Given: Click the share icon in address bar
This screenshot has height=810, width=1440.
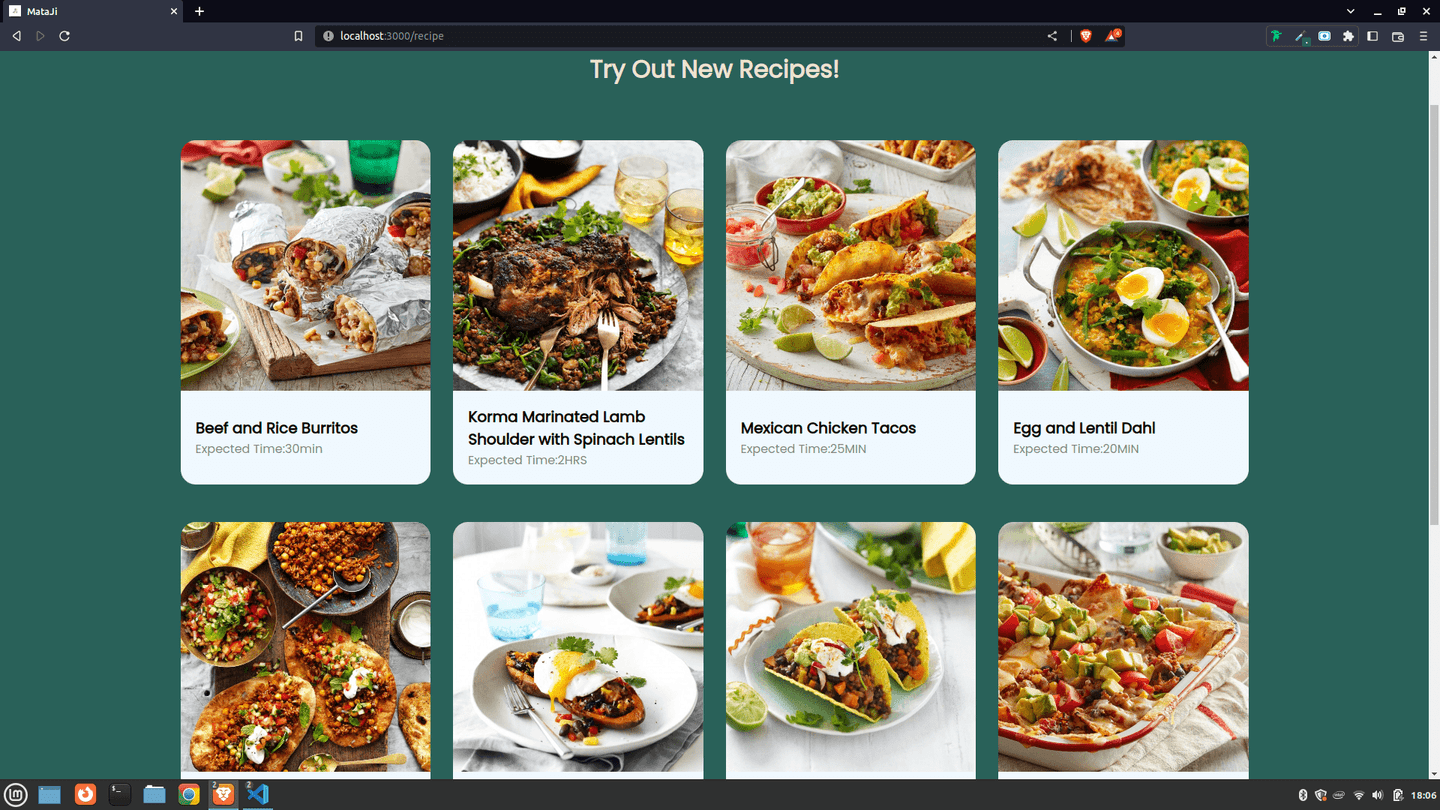Looking at the screenshot, I should (1052, 36).
